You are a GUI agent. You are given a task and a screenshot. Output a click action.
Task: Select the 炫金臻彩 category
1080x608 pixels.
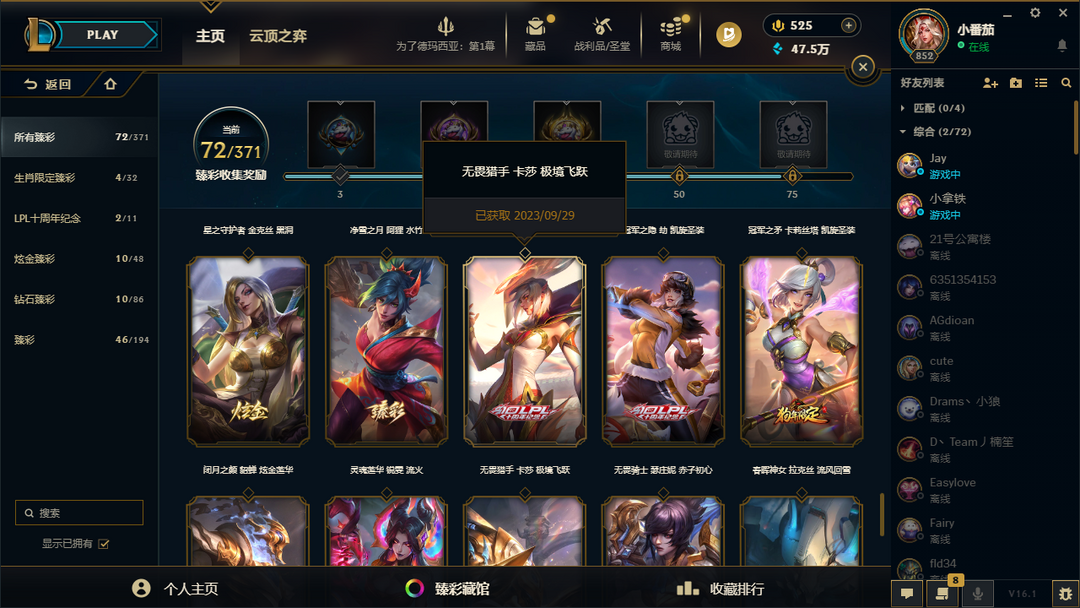pos(80,259)
